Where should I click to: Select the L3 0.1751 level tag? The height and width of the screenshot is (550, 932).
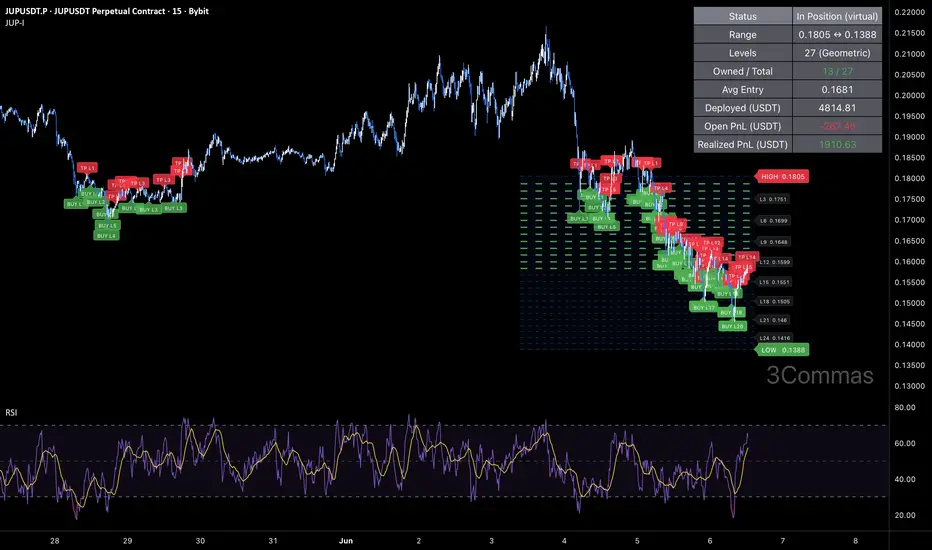(x=773, y=199)
